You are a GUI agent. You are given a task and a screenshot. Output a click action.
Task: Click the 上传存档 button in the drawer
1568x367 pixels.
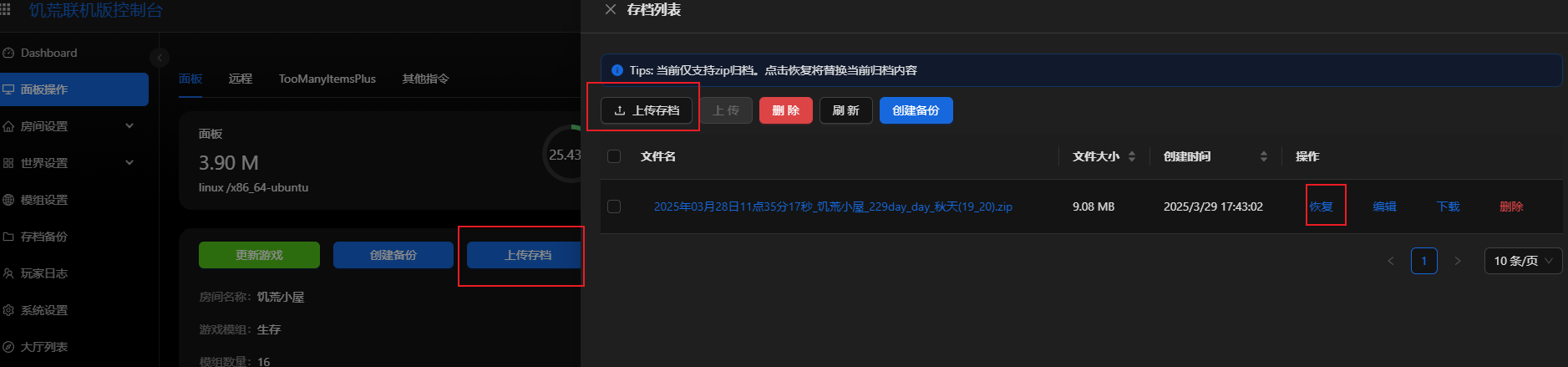pos(647,110)
